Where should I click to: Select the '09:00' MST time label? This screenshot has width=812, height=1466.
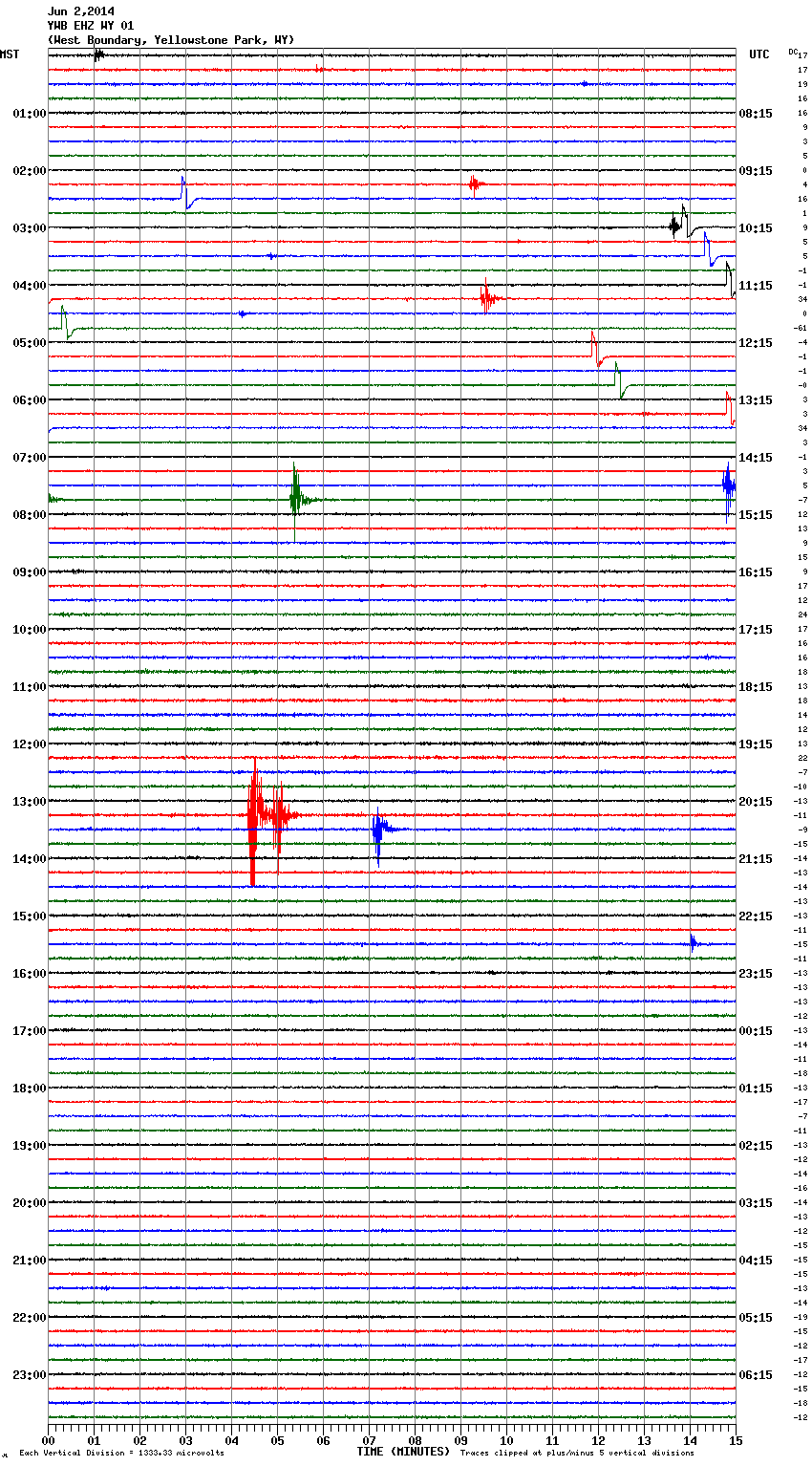coord(29,572)
